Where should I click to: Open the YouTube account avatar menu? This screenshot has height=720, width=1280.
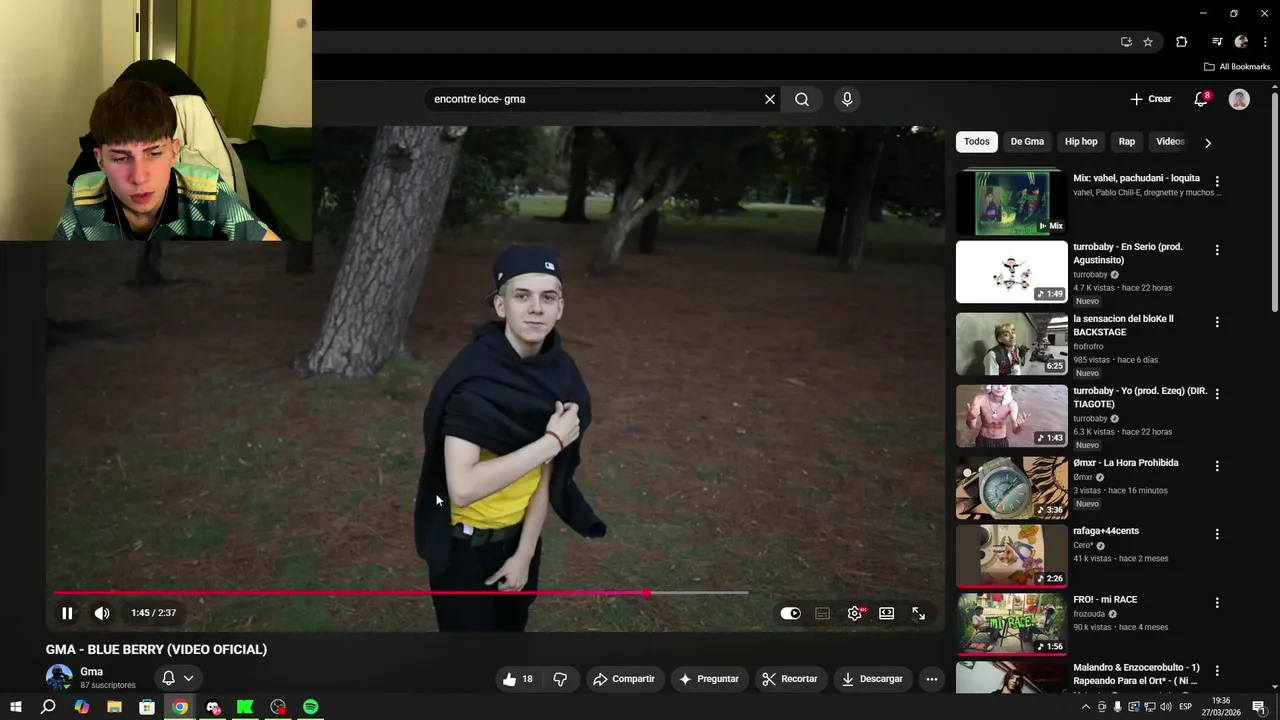coord(1239,99)
